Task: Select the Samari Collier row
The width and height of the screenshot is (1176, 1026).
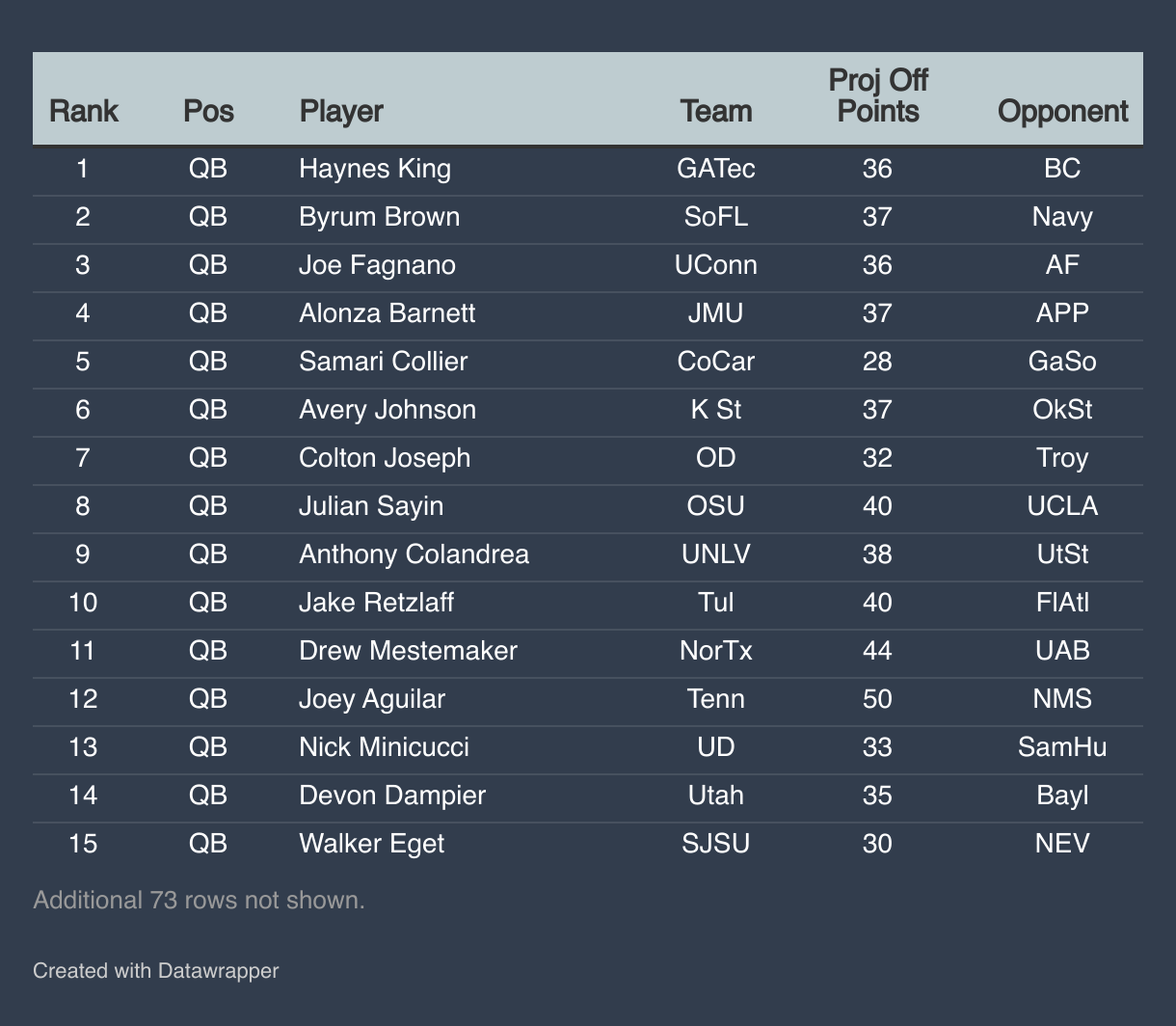Action: (384, 362)
